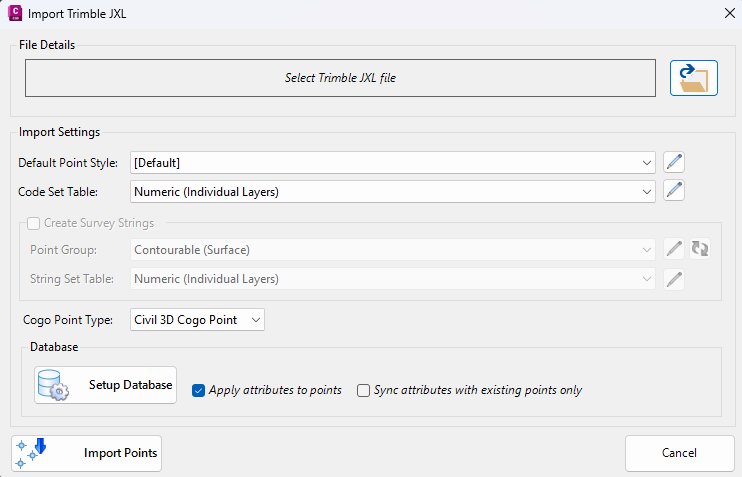Image resolution: width=742 pixels, height=477 pixels.
Task: Expand the Default Point Style dropdown
Action: click(x=393, y=163)
